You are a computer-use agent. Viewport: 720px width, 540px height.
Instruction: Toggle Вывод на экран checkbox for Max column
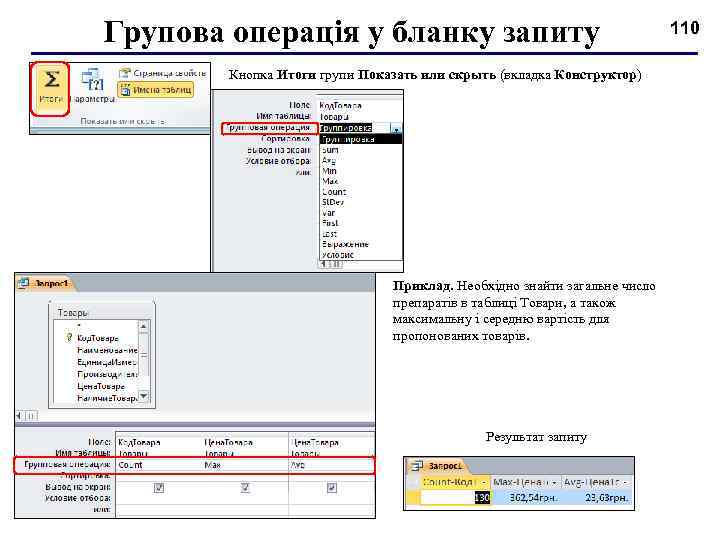click(245, 488)
